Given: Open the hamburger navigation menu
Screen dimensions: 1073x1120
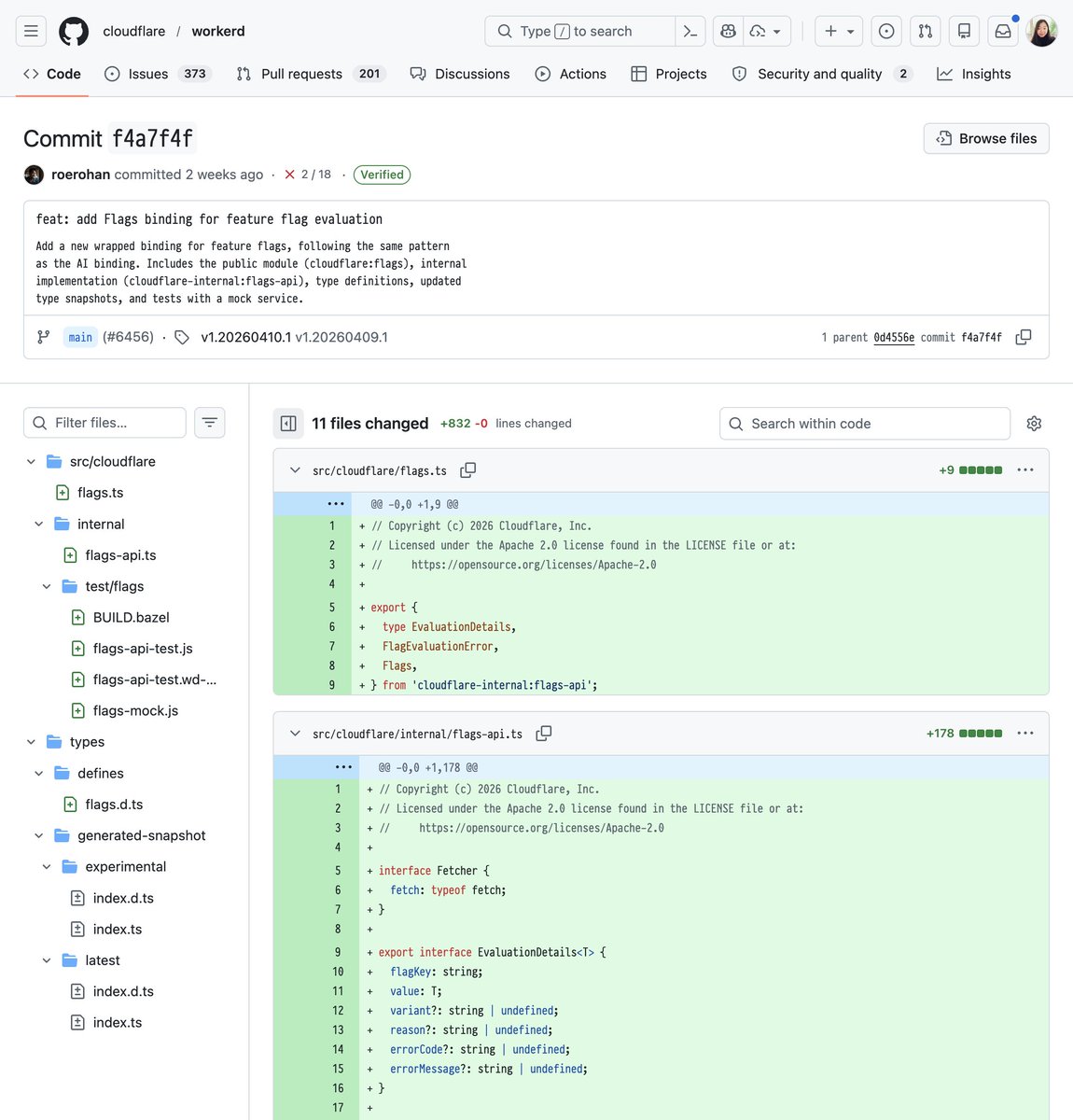Looking at the screenshot, I should pyautogui.click(x=31, y=31).
